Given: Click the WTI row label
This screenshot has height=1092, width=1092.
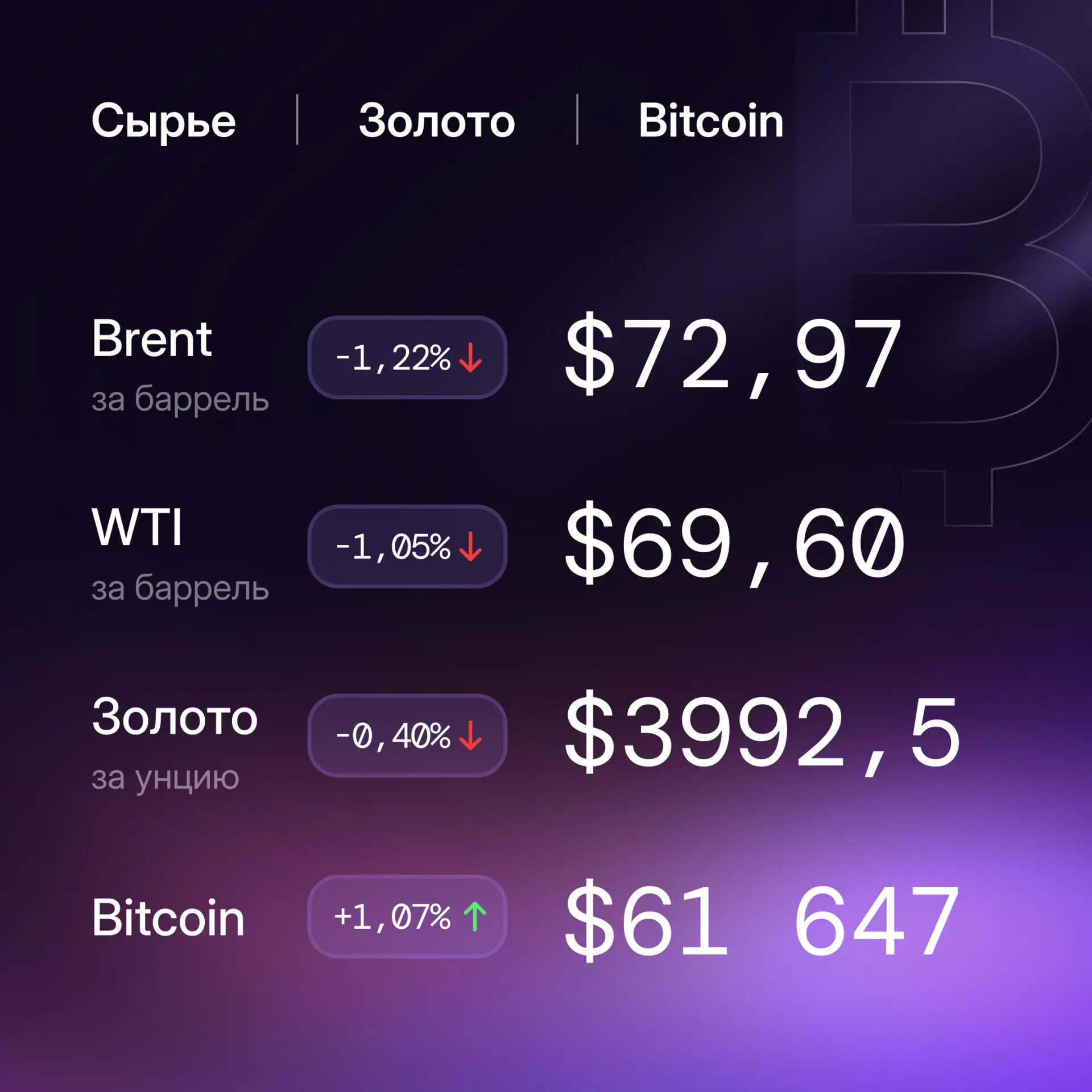Looking at the screenshot, I should pos(137,527).
